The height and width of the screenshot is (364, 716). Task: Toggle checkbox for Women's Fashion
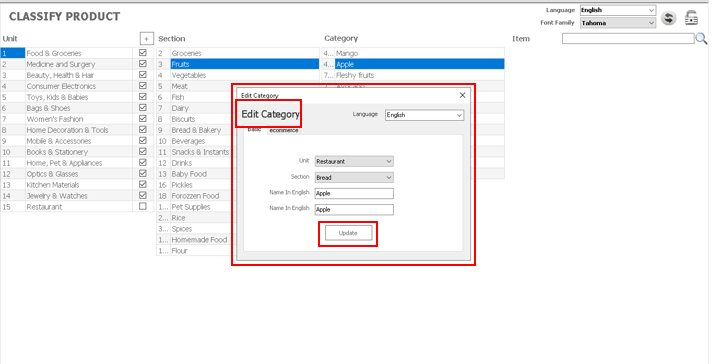point(142,119)
